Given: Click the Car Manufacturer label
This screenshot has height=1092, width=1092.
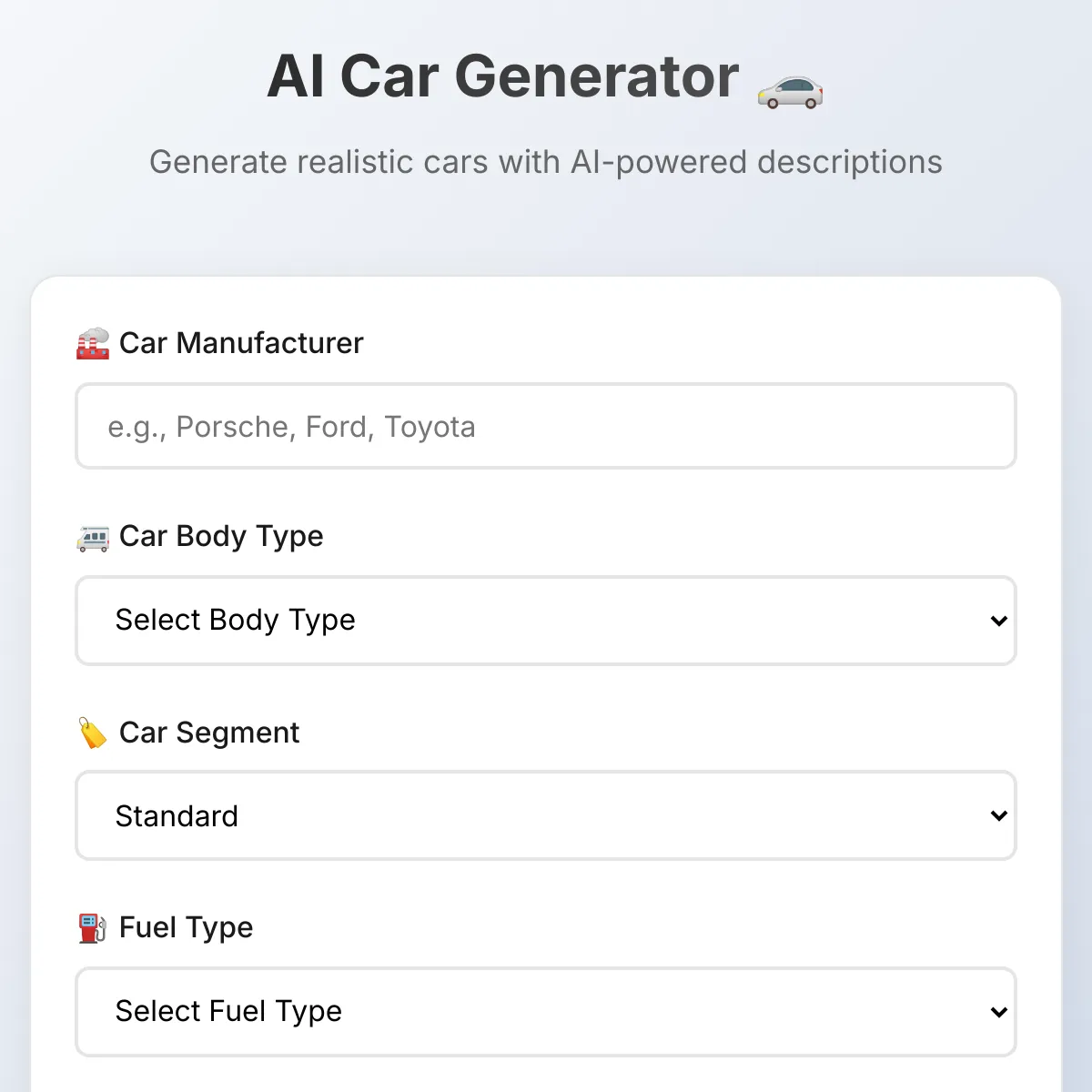Looking at the screenshot, I should point(241,343).
